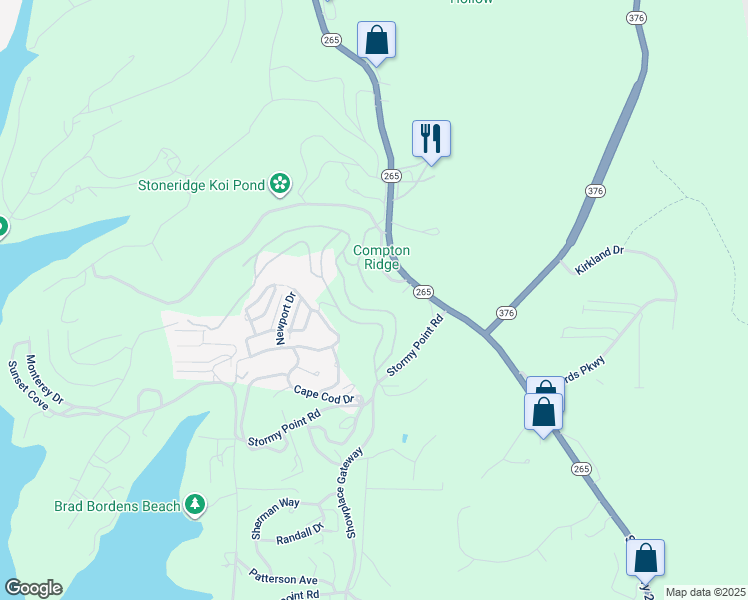The width and height of the screenshot is (748, 600).
Task: Click the restaurant fork-and-knife map marker
Action: [431, 142]
